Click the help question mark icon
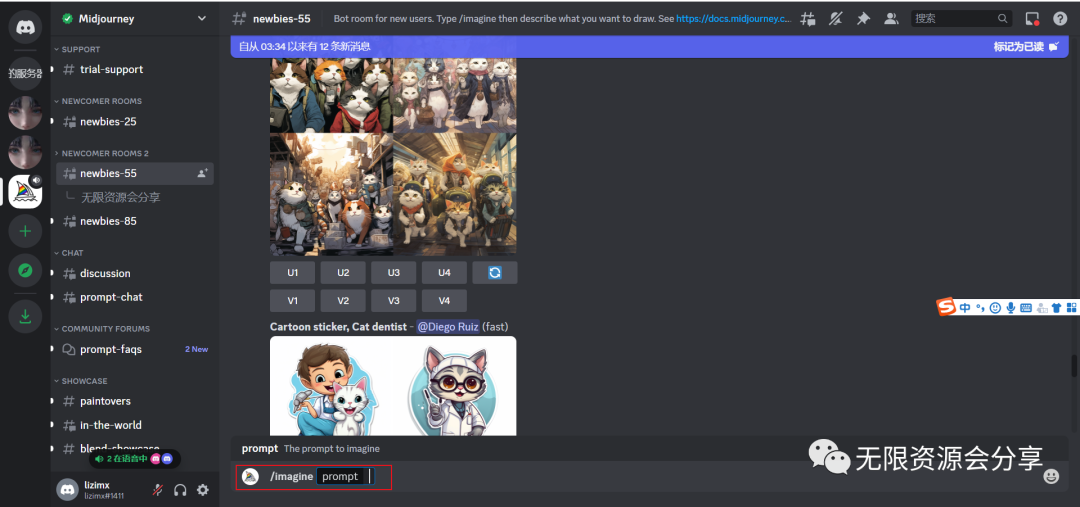The image size is (1080, 507). coord(1060,18)
